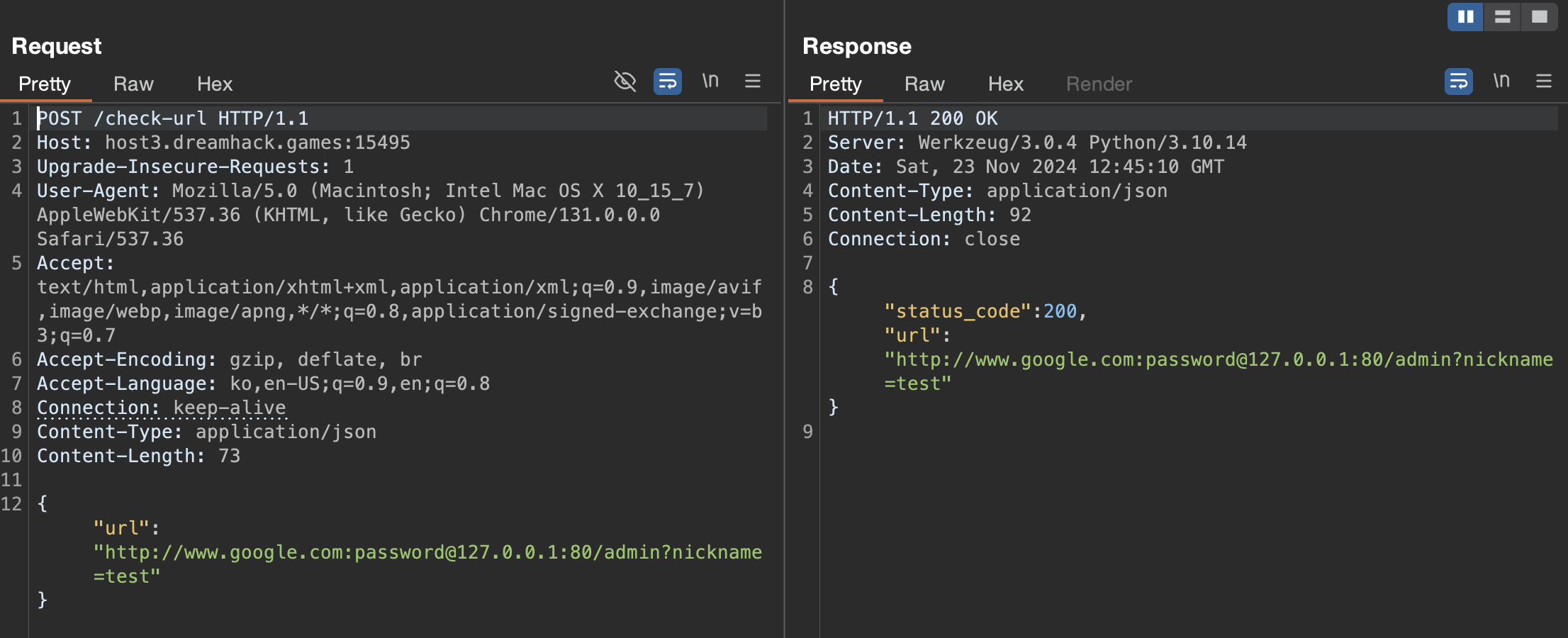Toggle hide non-printable characters eye icon in Request
The image size is (1568, 638).
click(625, 82)
